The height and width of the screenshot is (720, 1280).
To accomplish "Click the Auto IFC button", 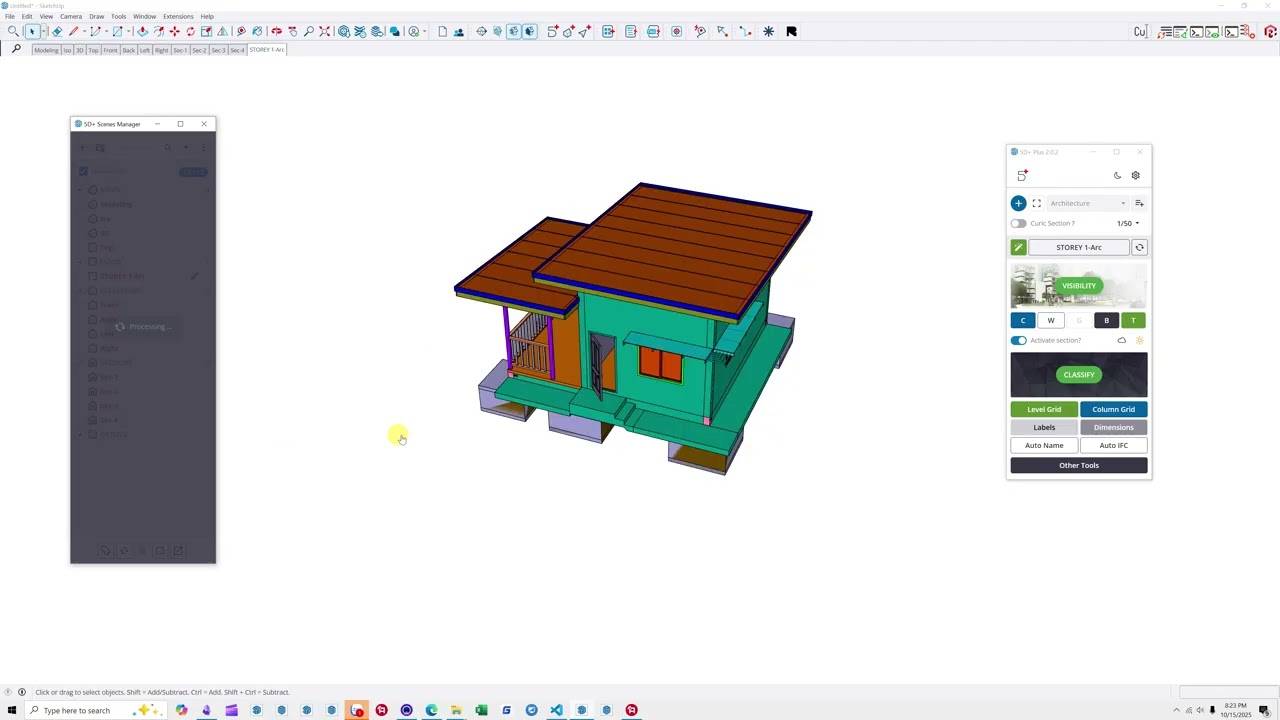I will click(x=1113, y=445).
